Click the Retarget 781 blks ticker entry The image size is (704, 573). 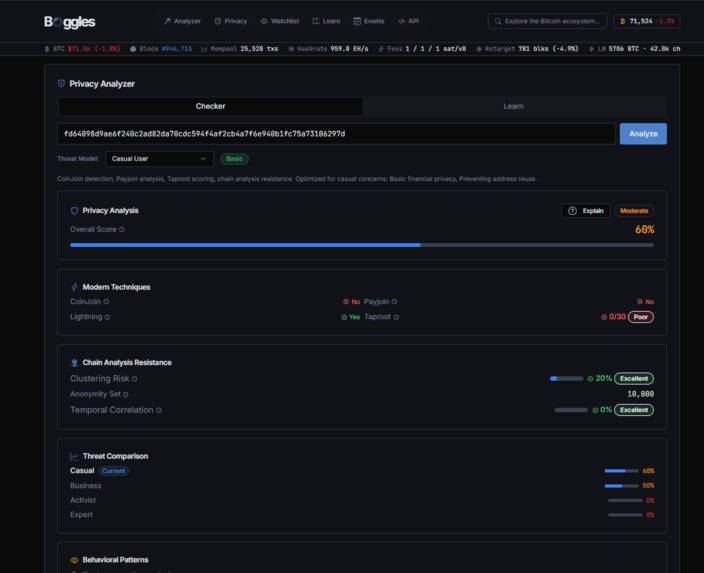point(527,48)
